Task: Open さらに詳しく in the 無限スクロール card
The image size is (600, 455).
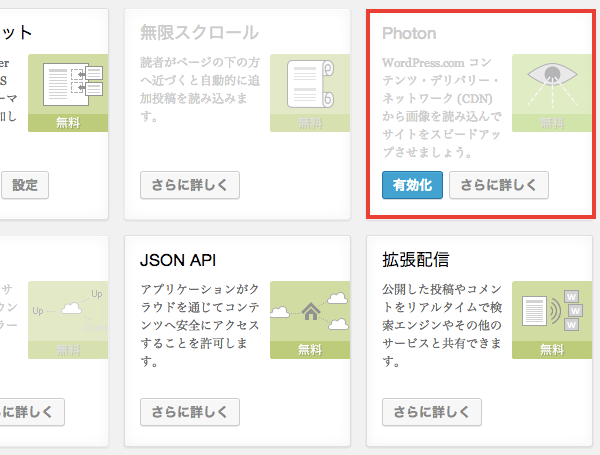Action: (x=190, y=185)
